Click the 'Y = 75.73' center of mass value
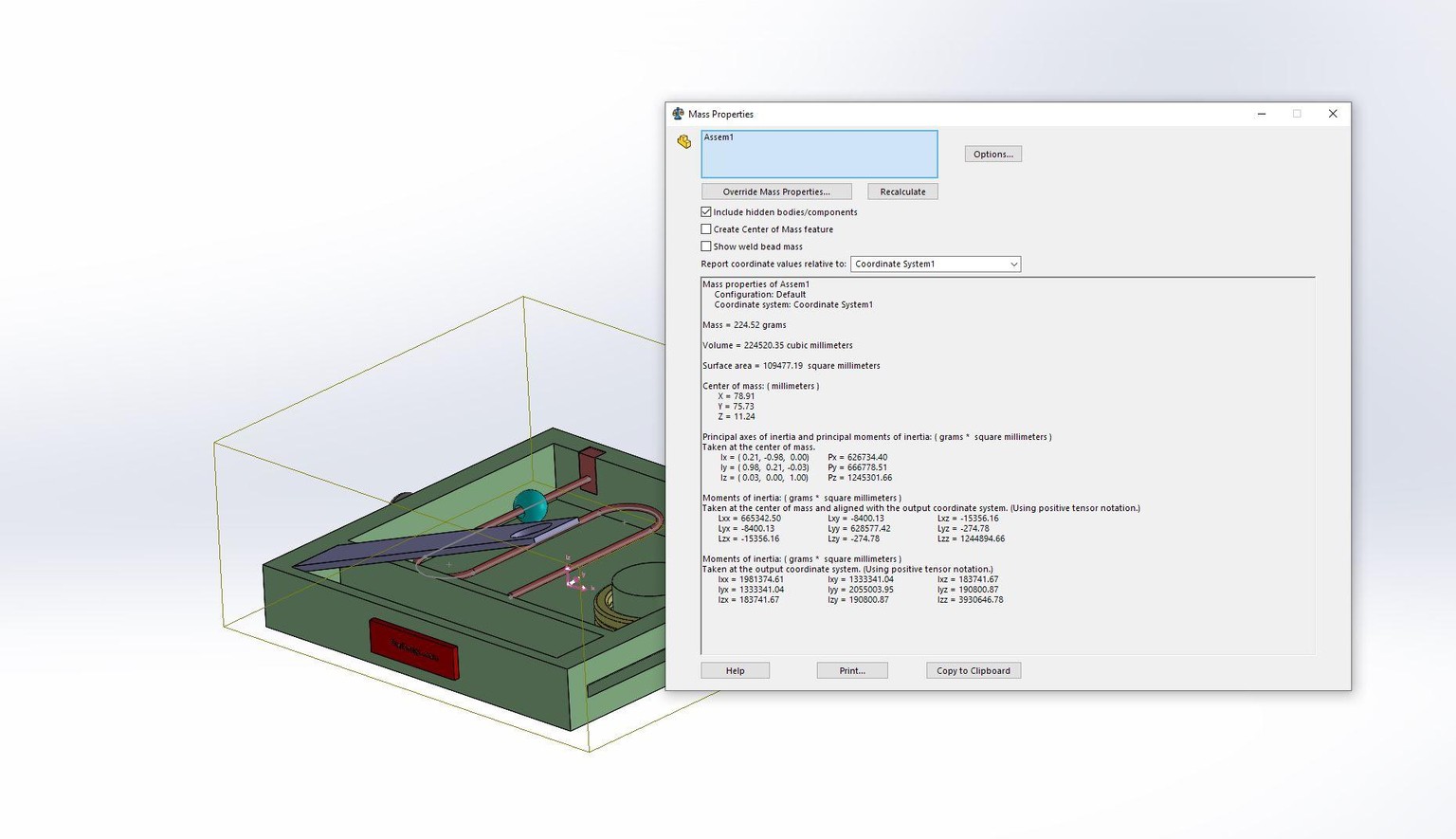The width and height of the screenshot is (1456, 839). (737, 407)
